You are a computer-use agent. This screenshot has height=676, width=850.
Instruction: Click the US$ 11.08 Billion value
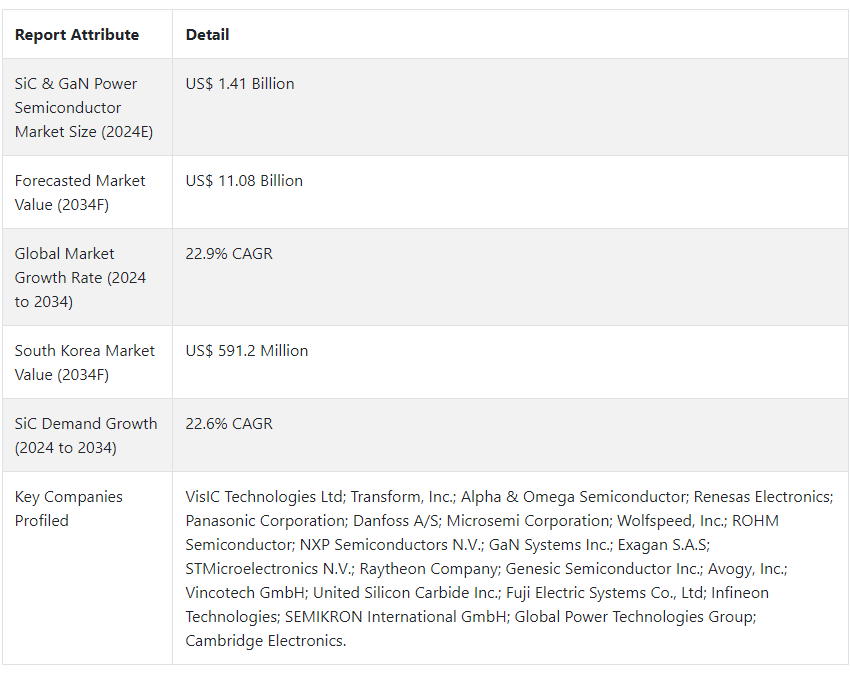pyautogui.click(x=244, y=181)
